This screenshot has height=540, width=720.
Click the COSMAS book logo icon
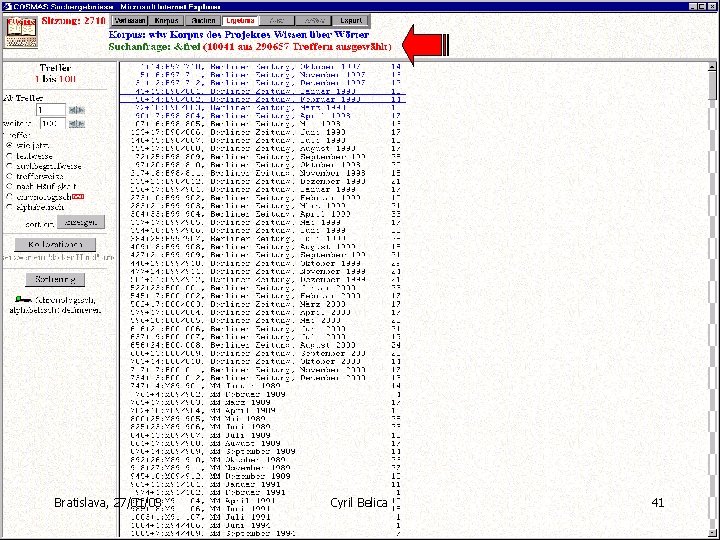(22, 32)
